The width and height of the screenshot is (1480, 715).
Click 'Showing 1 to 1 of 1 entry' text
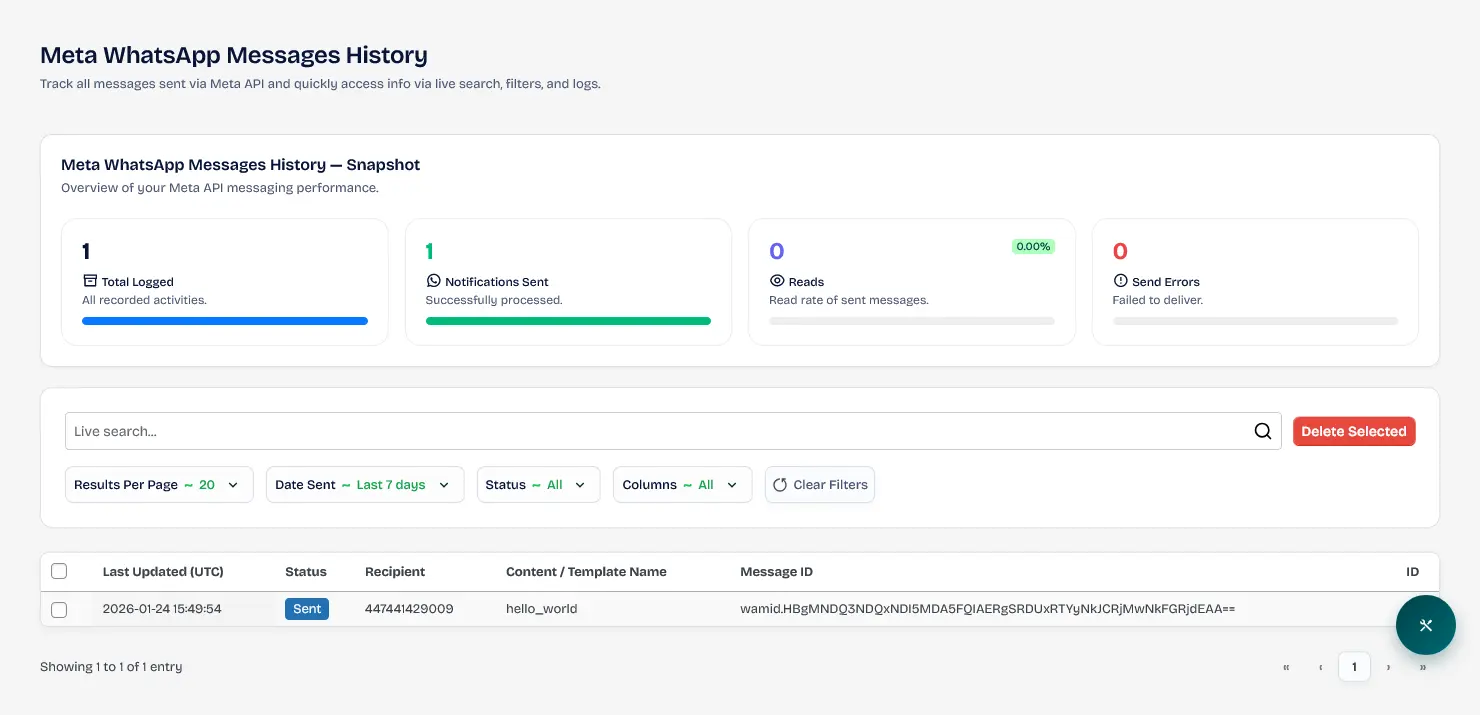coord(111,667)
